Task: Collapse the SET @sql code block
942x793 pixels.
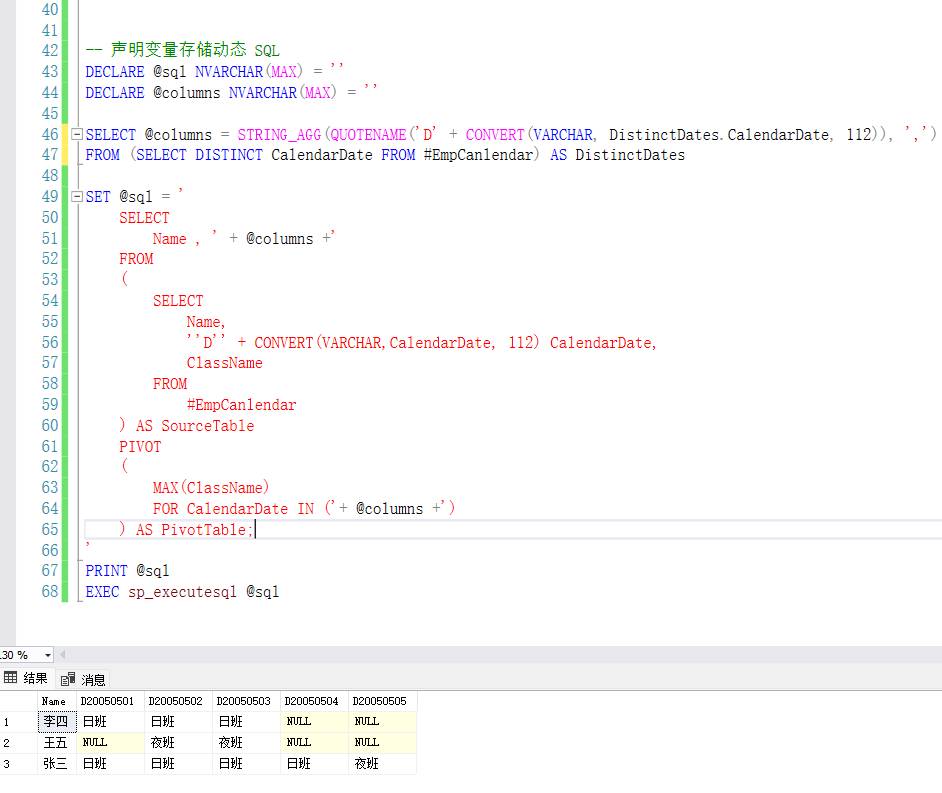Action: [x=76, y=196]
